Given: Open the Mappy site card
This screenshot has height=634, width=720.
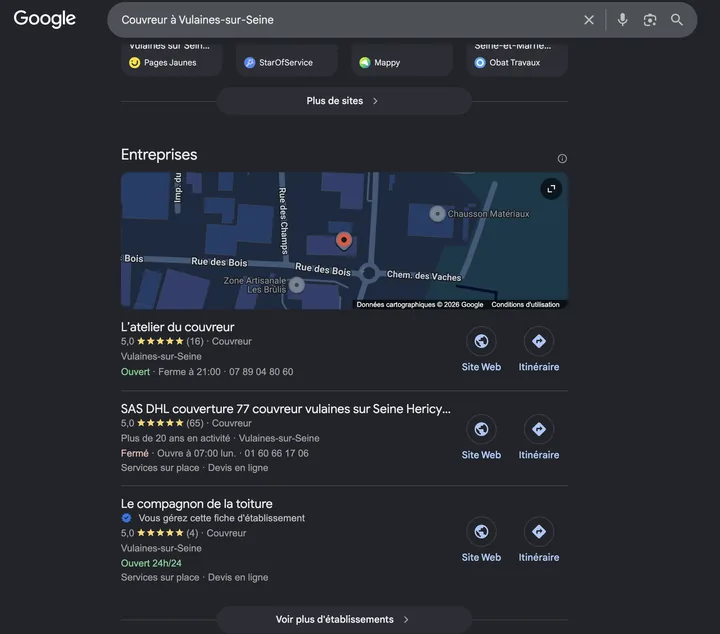Looking at the screenshot, I should (402, 59).
